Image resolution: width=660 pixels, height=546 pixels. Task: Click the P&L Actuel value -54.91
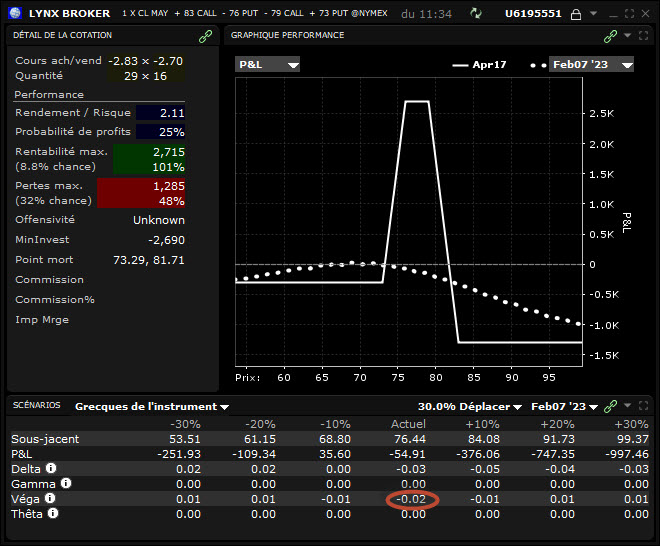407,454
